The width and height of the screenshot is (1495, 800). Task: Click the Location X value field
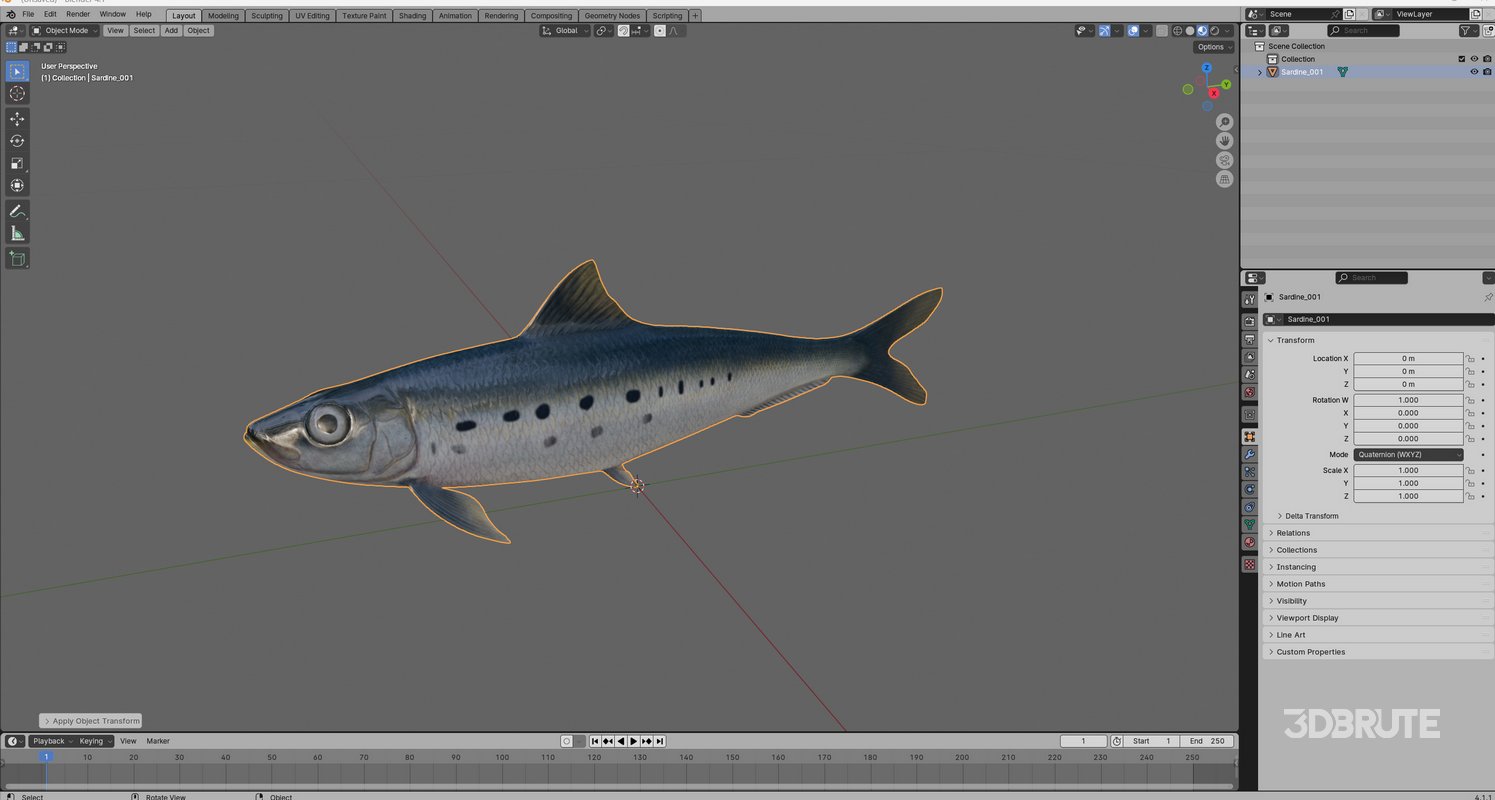[x=1408, y=358]
